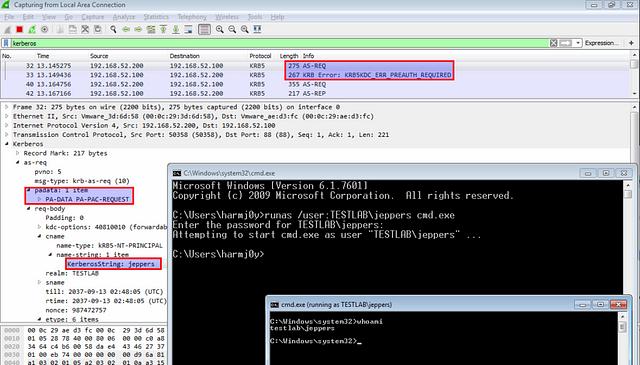Zoom out the main window text
Image resolution: width=640 pixels, height=365 pixels.
coord(232,29)
